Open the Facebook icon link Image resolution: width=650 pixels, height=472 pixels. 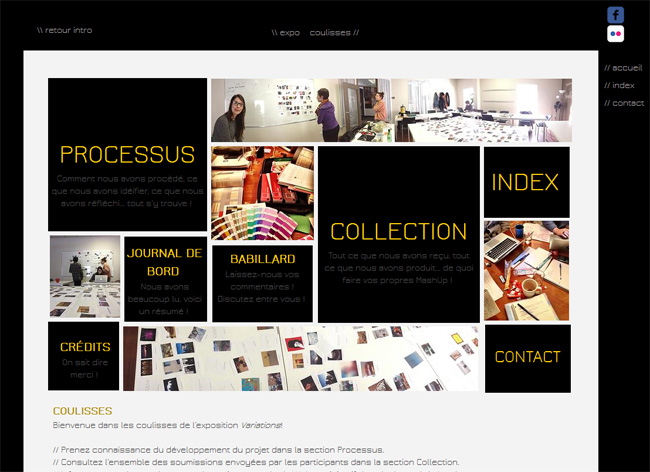616,15
